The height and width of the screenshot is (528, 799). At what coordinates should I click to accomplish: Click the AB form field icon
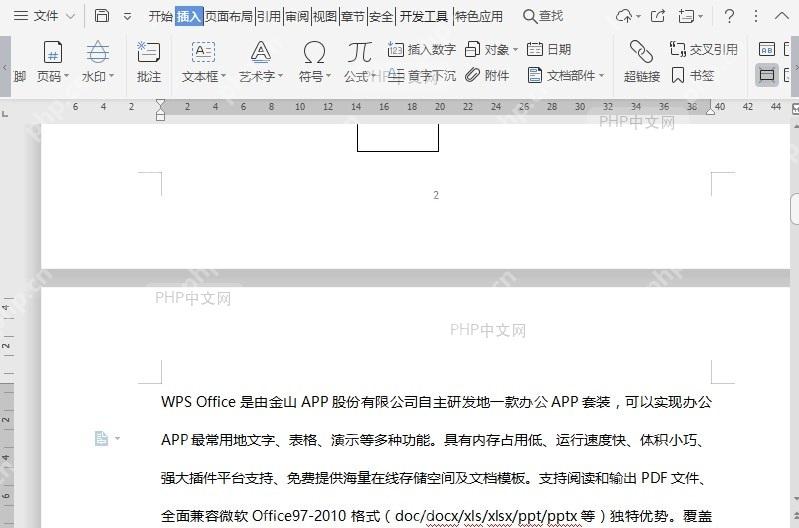767,49
